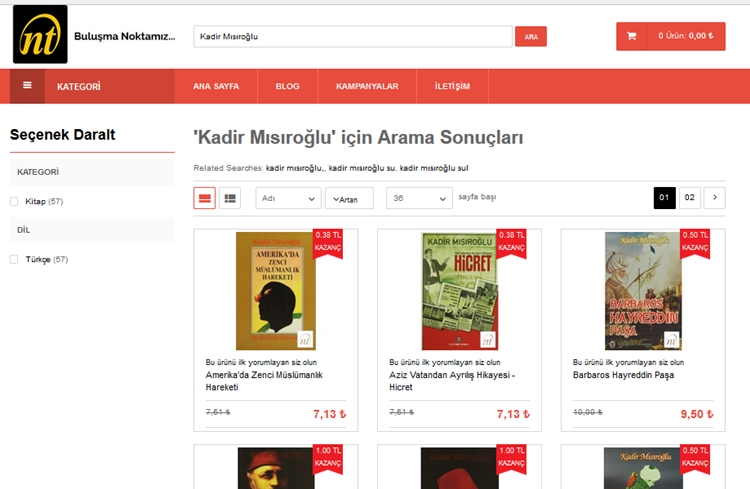Tick the Kitap (57) category checkbox
This screenshot has width=750, height=489.
[14, 201]
